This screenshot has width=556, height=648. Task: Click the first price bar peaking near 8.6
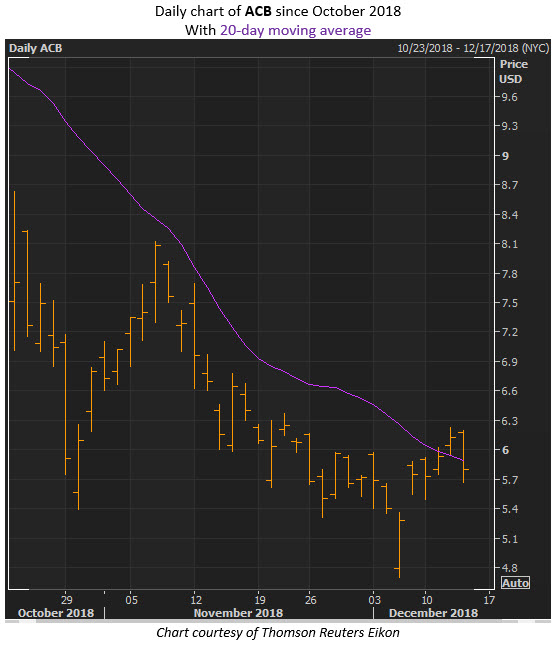[x=14, y=271]
